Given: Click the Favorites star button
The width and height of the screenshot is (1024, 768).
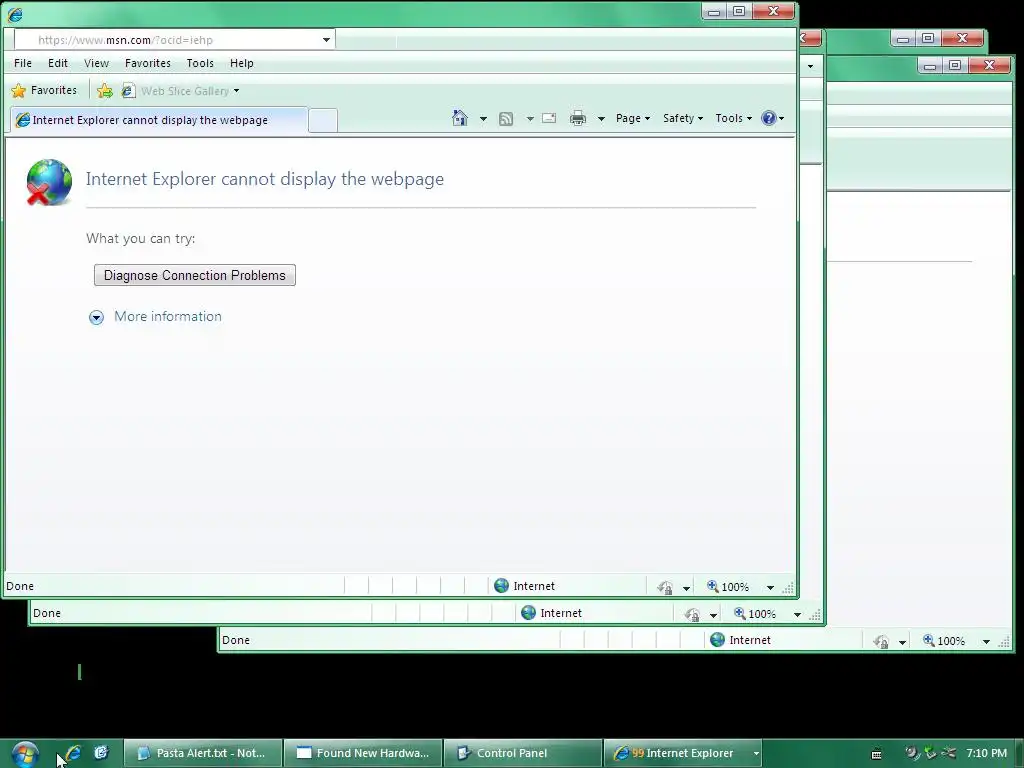Looking at the screenshot, I should (44, 90).
